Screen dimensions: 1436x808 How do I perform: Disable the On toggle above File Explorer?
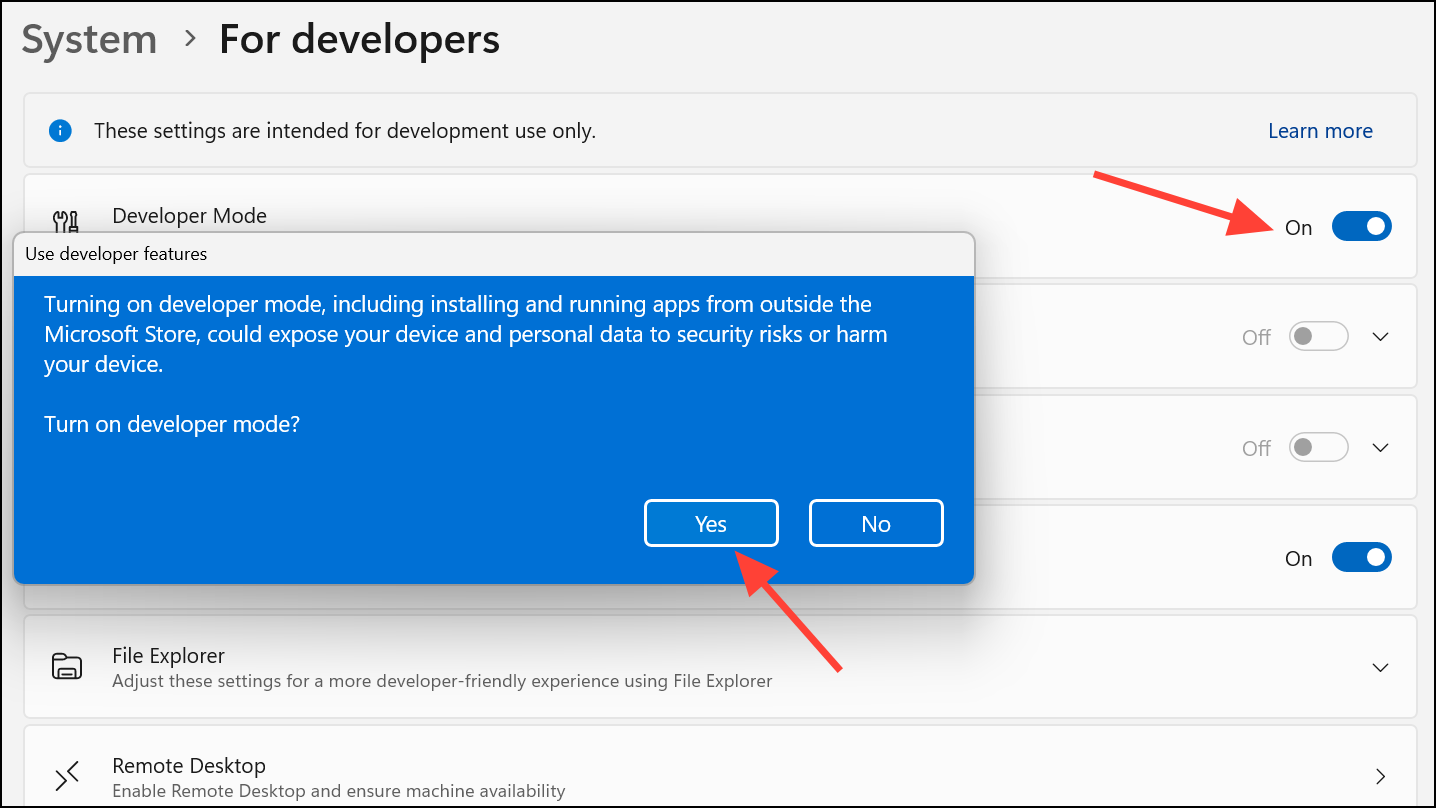(1361, 557)
